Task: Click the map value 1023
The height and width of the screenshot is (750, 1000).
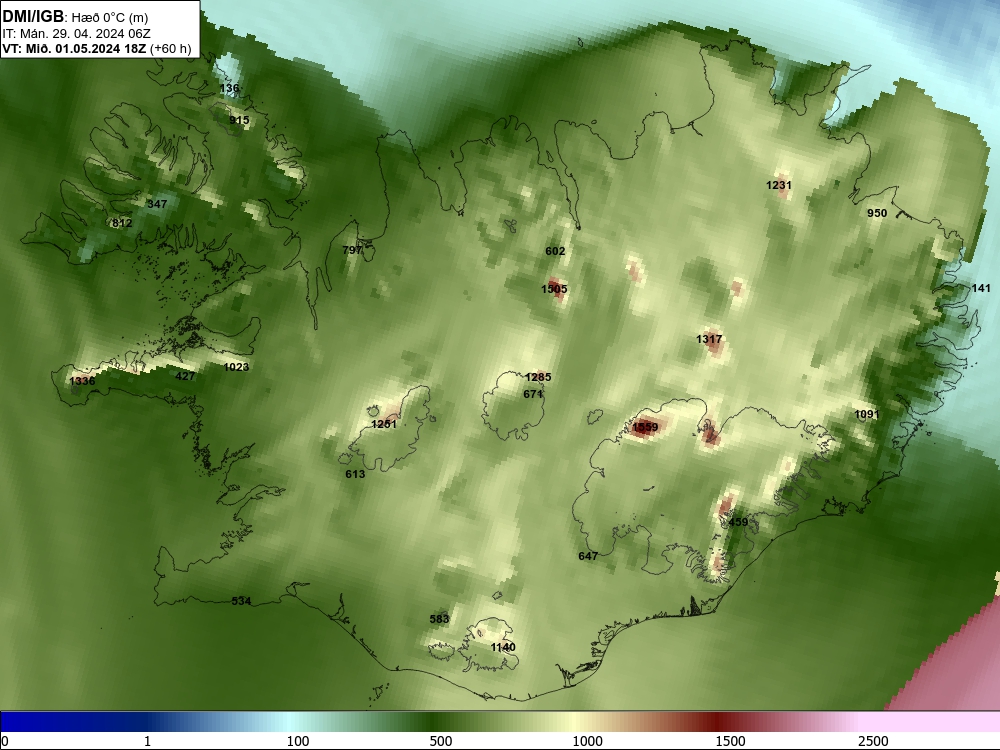Action: 236,367
